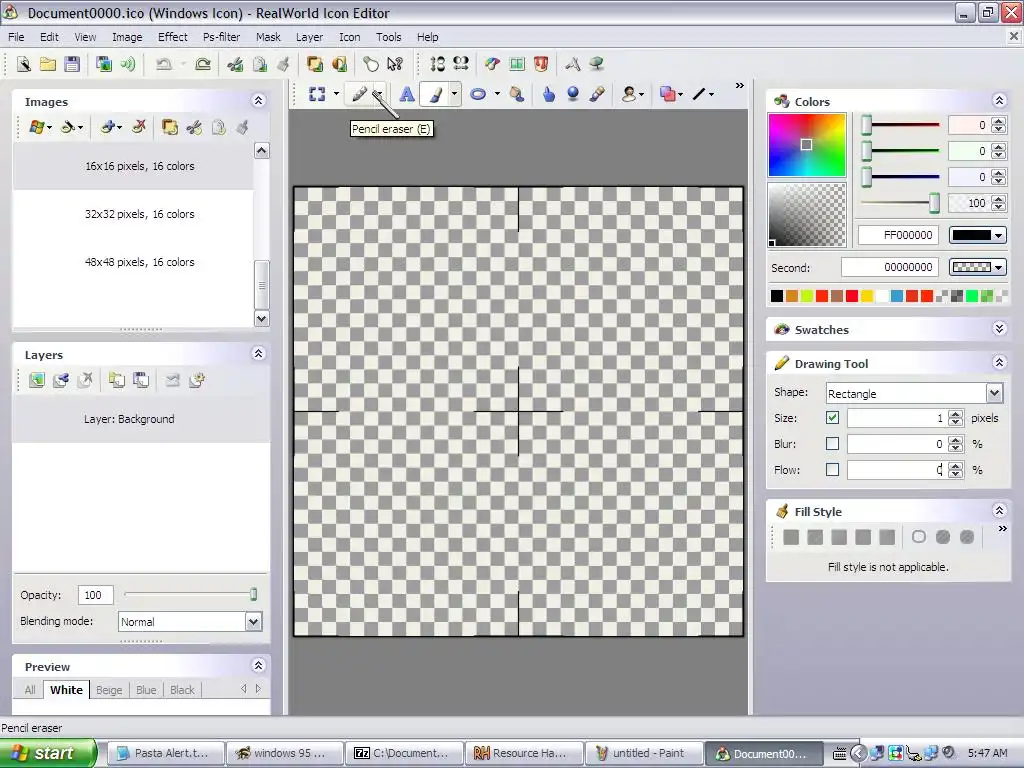The image size is (1024, 768).
Task: Open the Blending mode dropdown
Action: click(x=253, y=621)
